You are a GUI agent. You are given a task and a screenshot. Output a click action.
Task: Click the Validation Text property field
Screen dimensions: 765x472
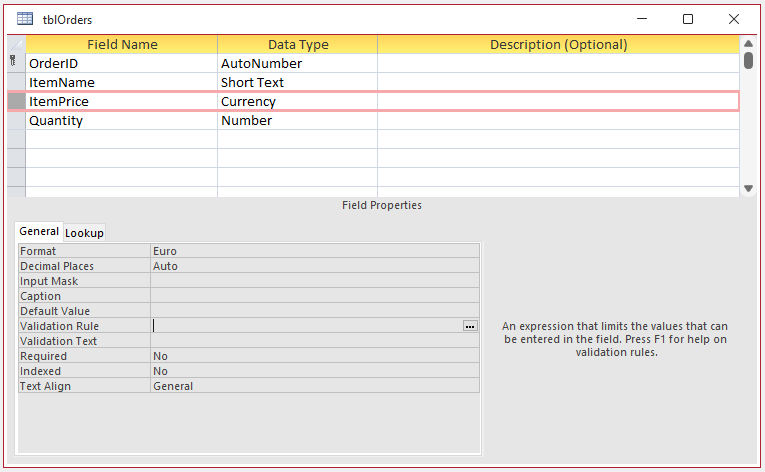click(x=315, y=341)
